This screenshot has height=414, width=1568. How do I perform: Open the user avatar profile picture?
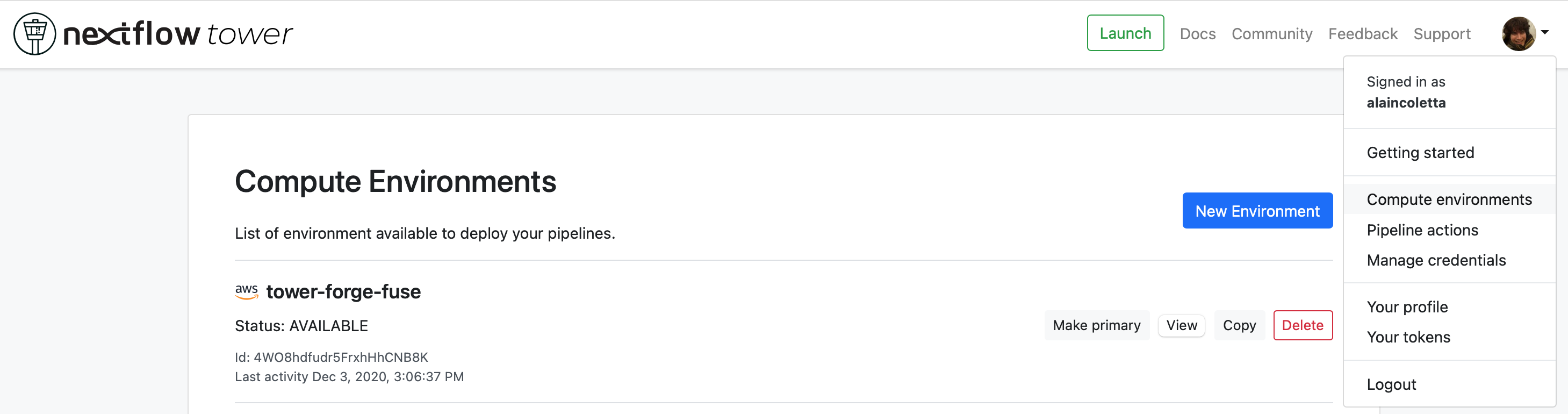(1519, 33)
